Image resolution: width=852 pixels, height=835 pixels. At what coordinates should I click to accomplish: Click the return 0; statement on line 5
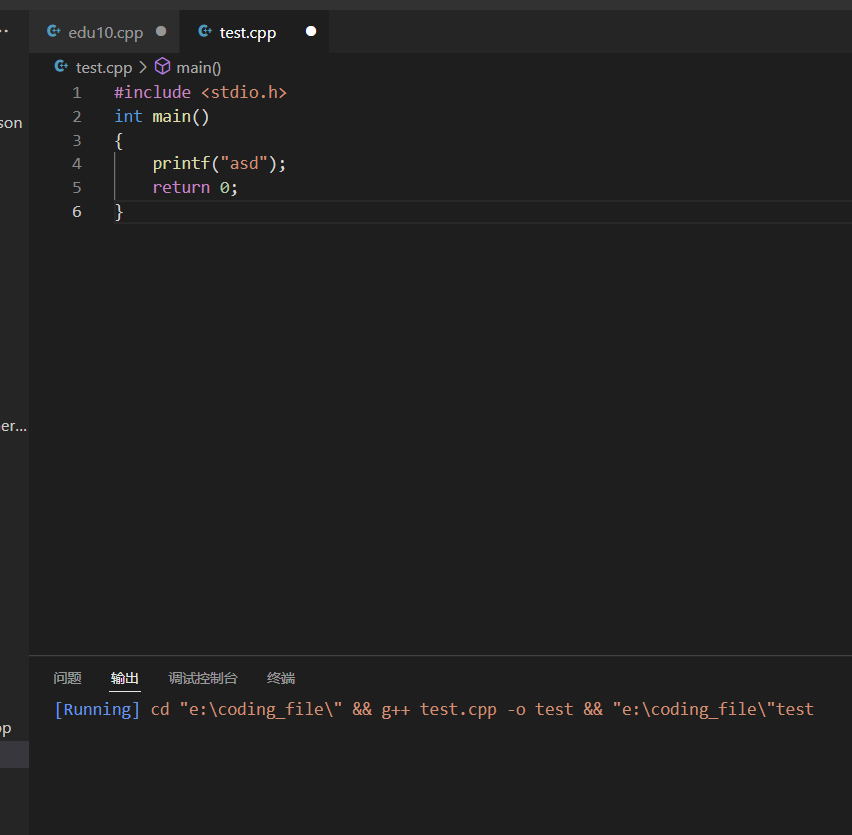195,187
